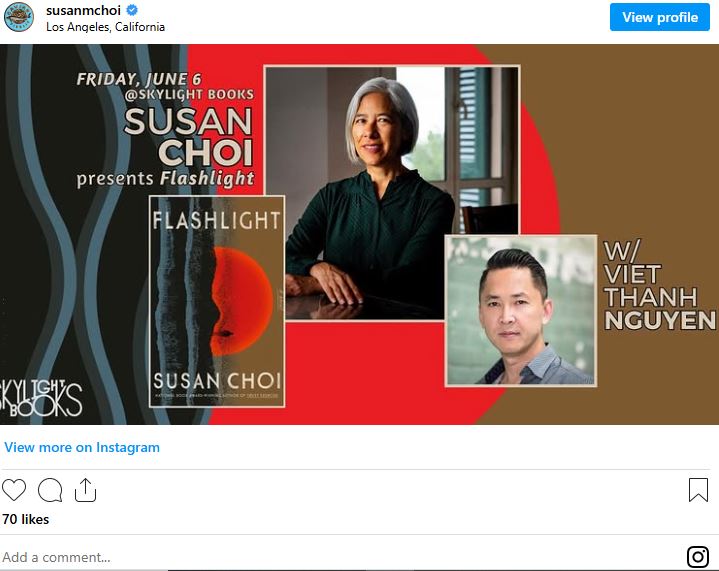Image resolution: width=719 pixels, height=571 pixels.
Task: View the 70 likes count
Action: point(26,519)
